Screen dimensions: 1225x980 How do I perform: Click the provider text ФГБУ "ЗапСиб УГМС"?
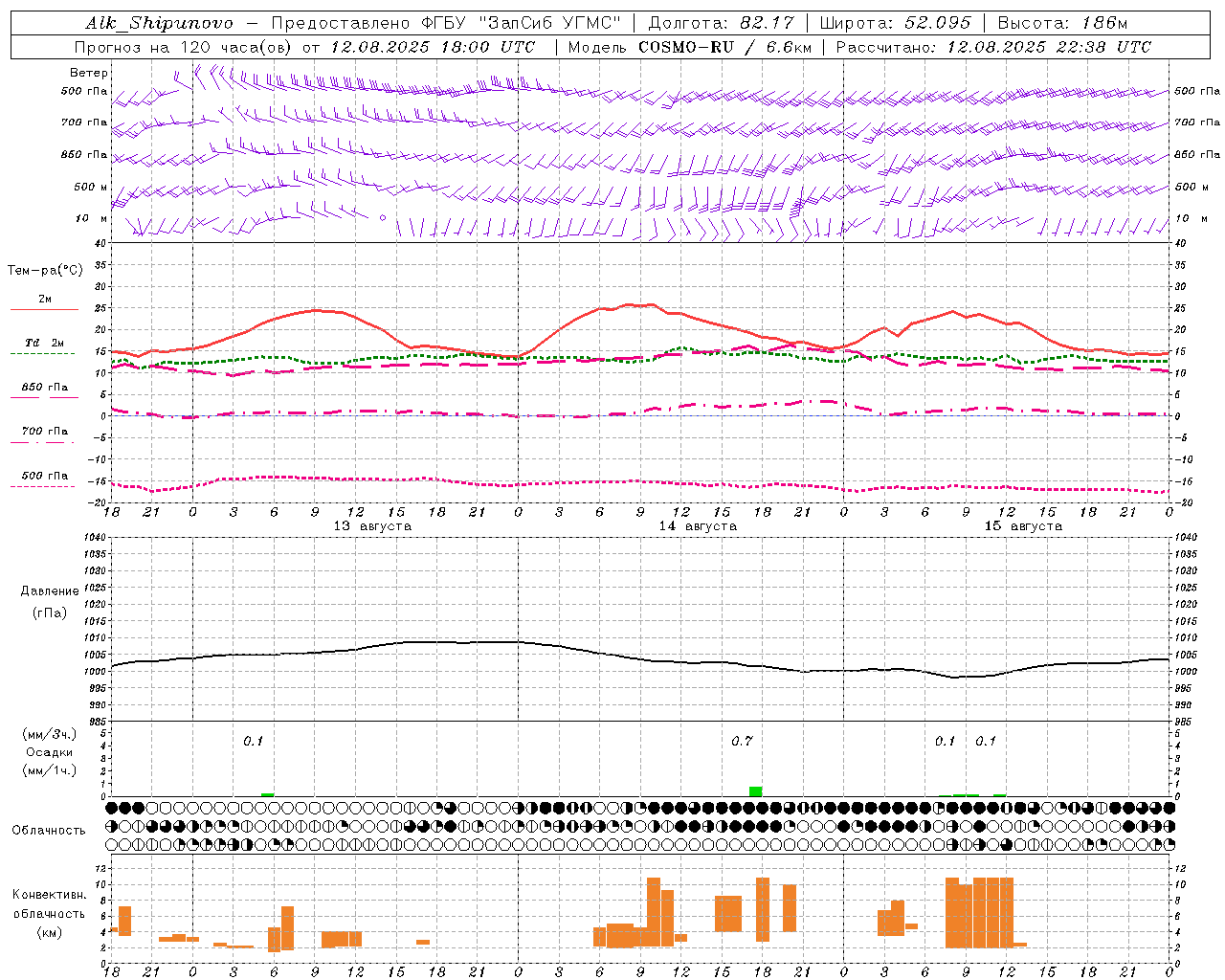pos(521,23)
